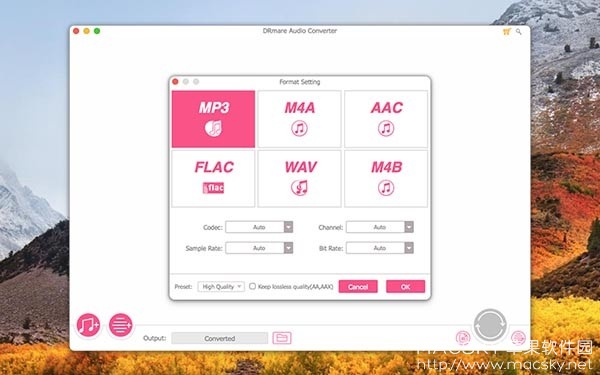Click the add music files icon
This screenshot has height=375, width=600.
click(x=88, y=325)
